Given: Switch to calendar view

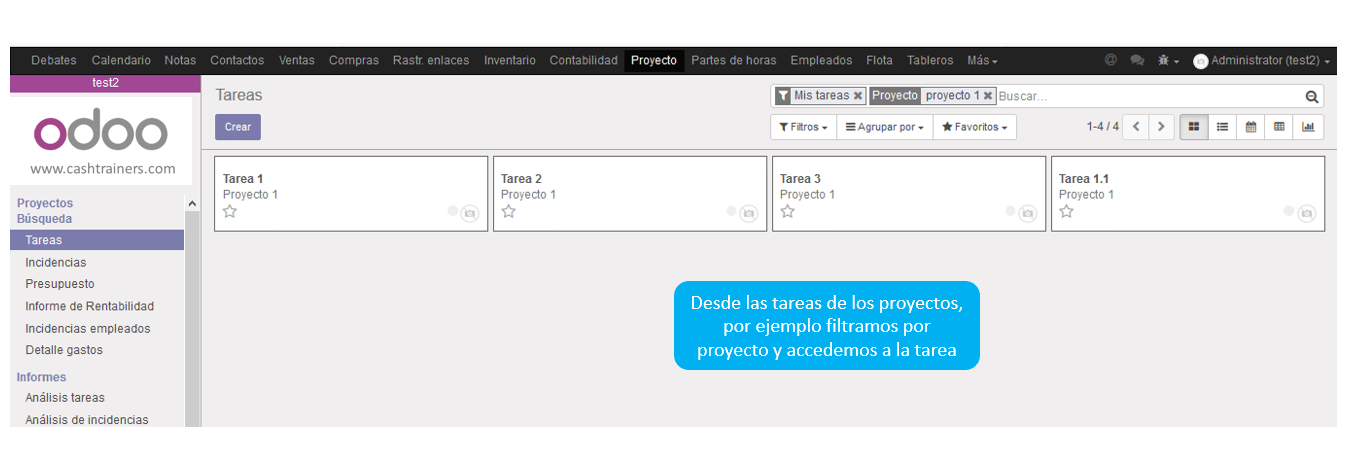Looking at the screenshot, I should click(x=1250, y=127).
